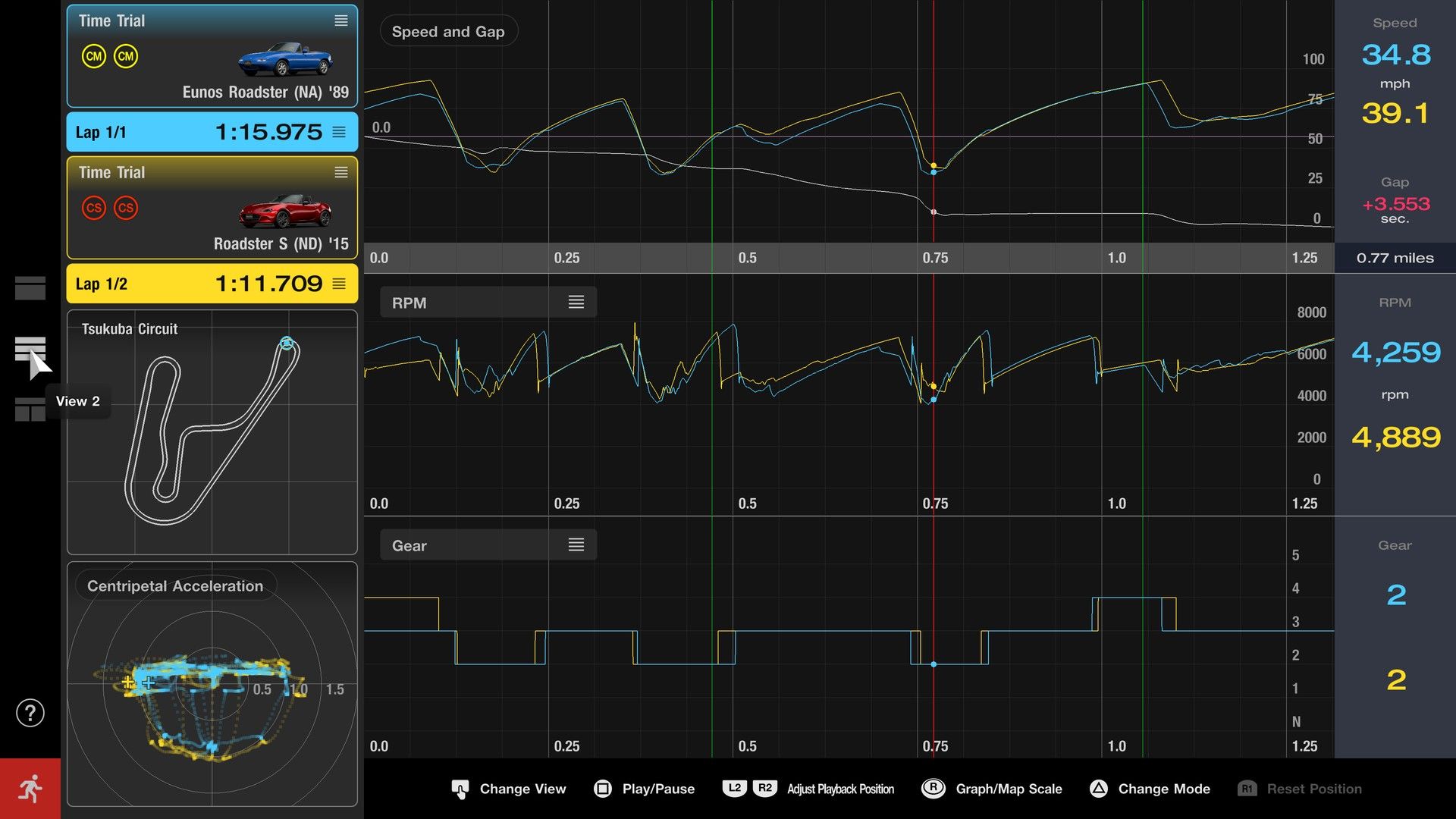Open the Roadster S Time Trial menu
The image size is (1456, 819).
point(341,173)
